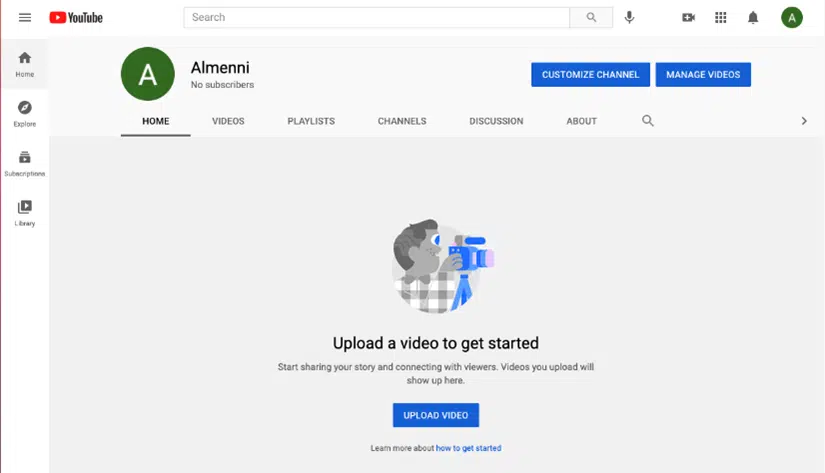Open Library in the sidebar
This screenshot has height=473, width=825.
point(25,213)
